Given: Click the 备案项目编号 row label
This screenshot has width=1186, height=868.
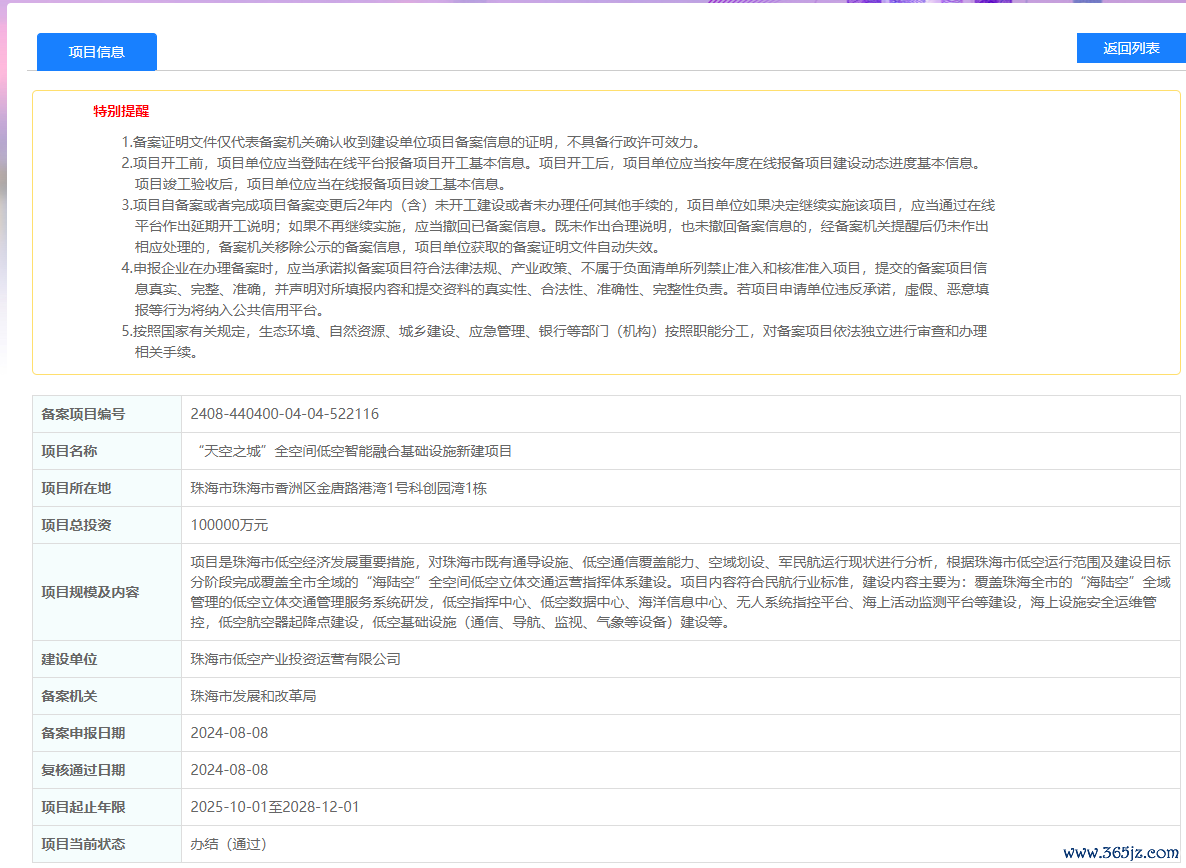Looking at the screenshot, I should 83,414.
